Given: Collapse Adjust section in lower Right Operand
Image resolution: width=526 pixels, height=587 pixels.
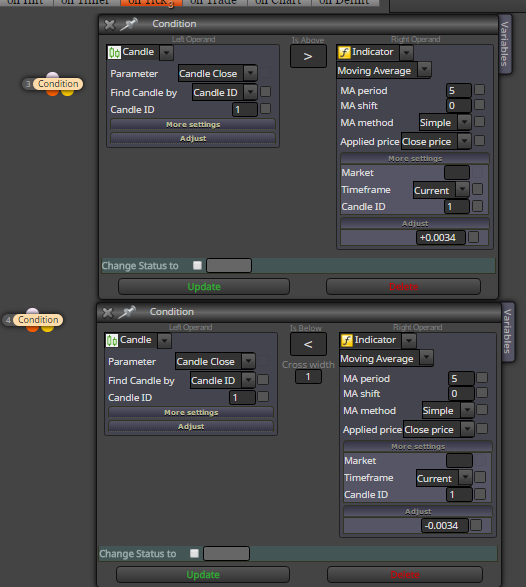Looking at the screenshot, I should click(418, 511).
